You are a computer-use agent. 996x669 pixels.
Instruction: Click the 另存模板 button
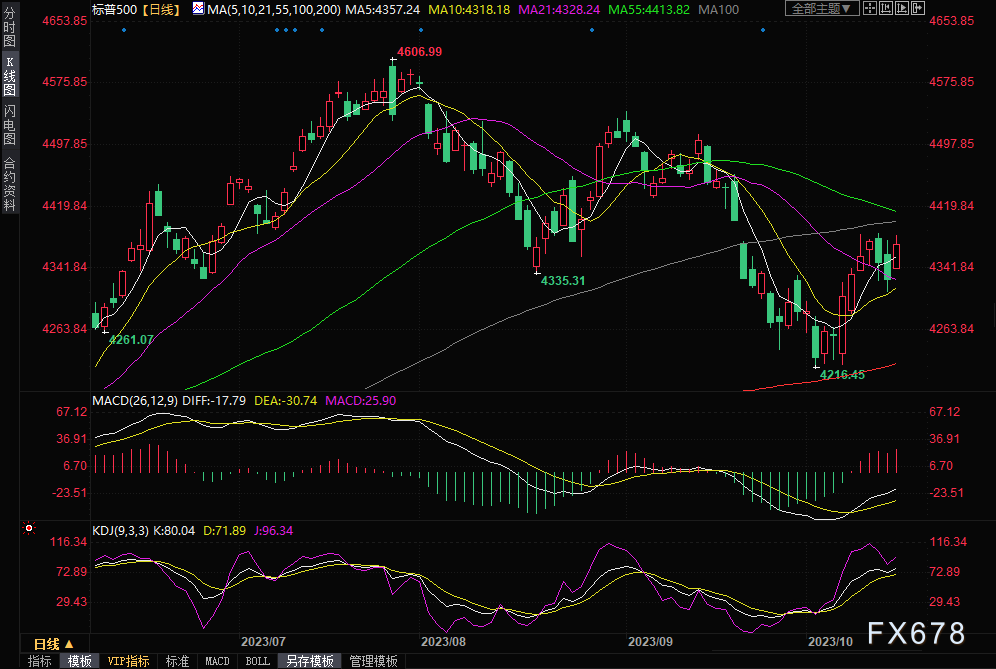click(309, 661)
